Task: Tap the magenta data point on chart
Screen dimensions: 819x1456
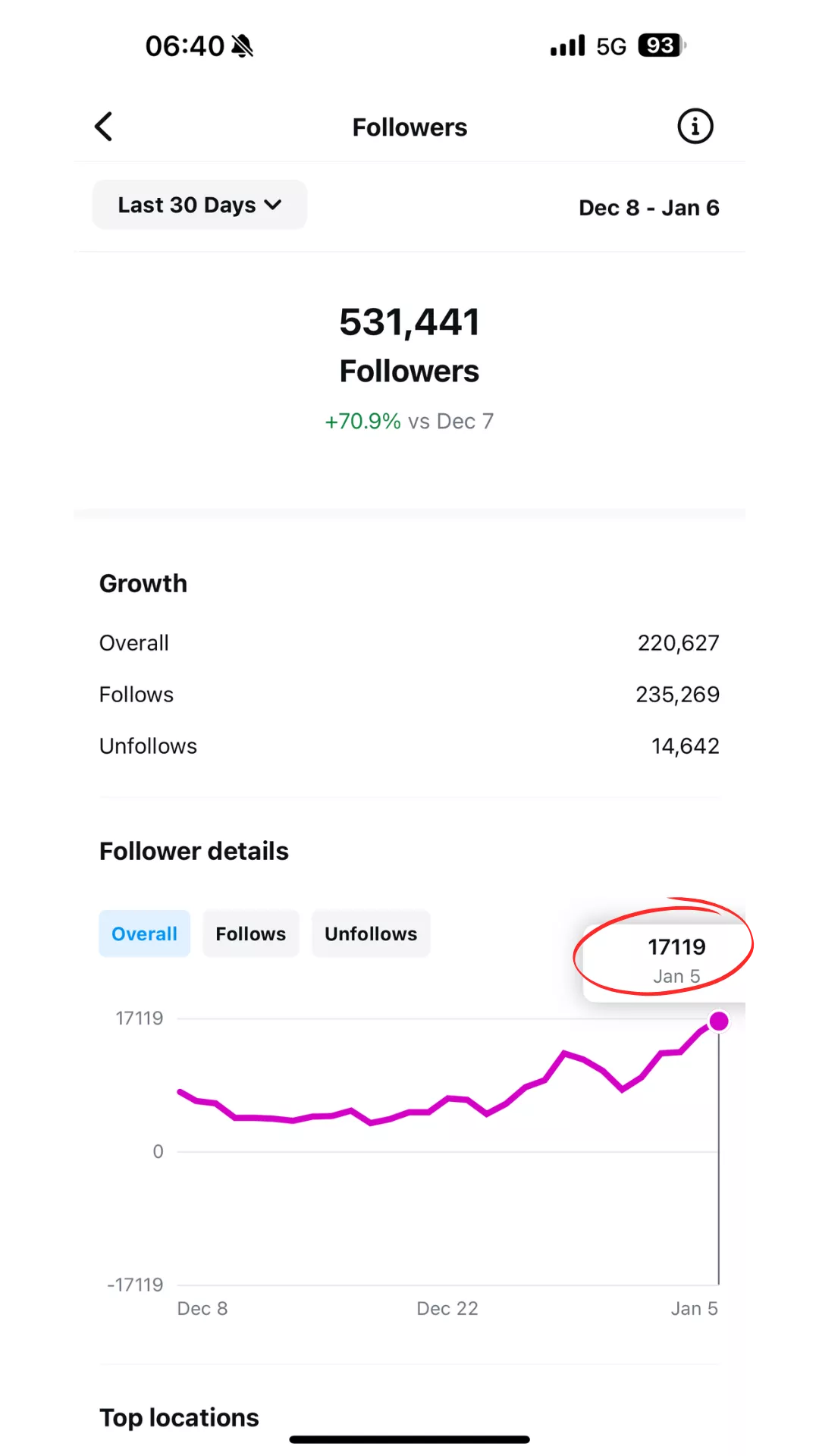Action: [719, 1021]
